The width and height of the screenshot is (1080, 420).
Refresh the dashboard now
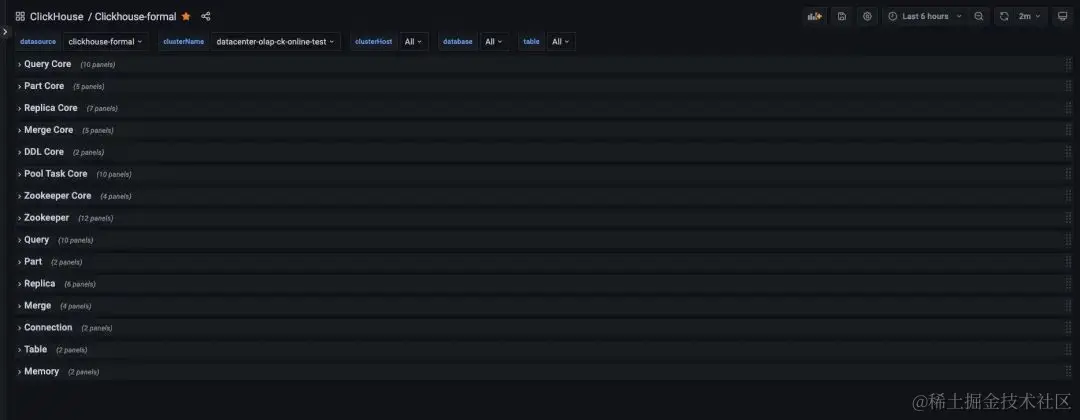[1004, 16]
